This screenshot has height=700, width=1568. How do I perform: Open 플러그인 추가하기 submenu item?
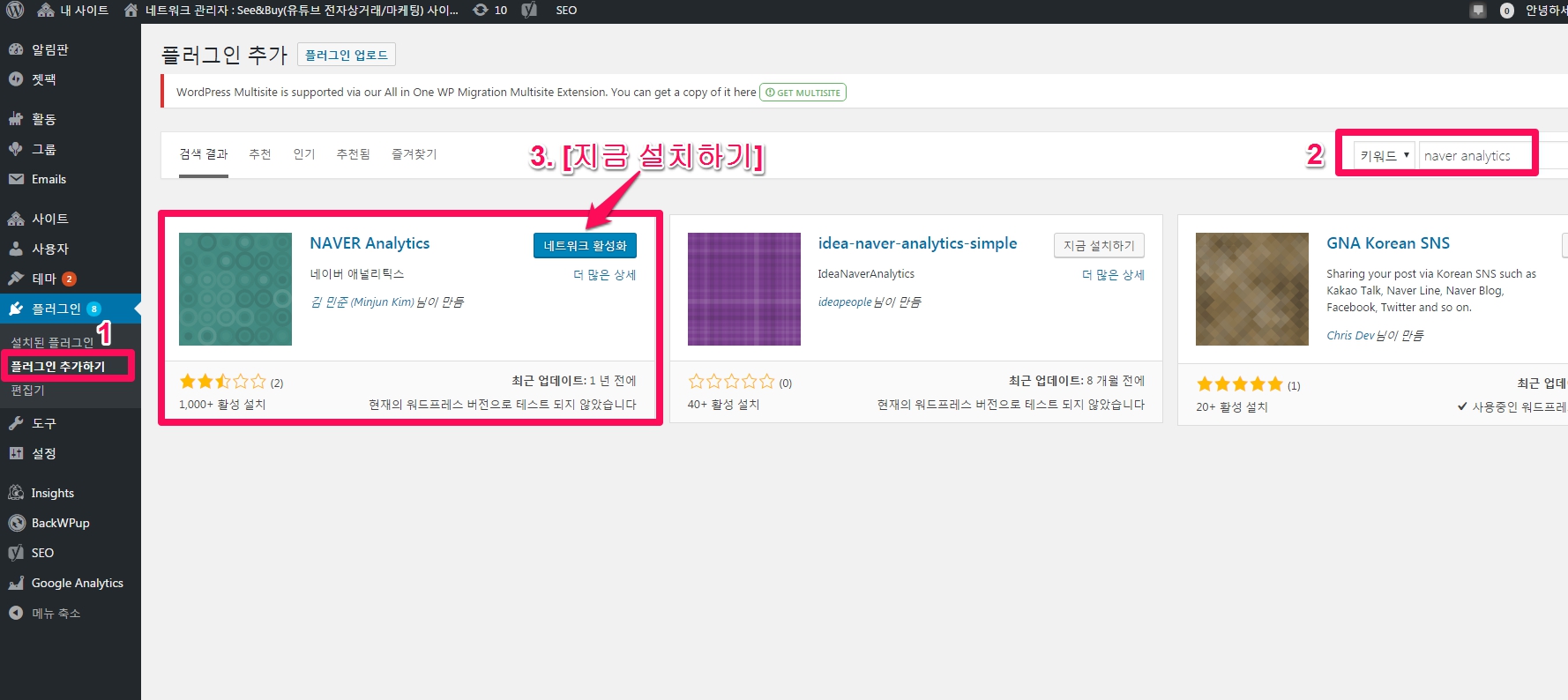pos(57,366)
